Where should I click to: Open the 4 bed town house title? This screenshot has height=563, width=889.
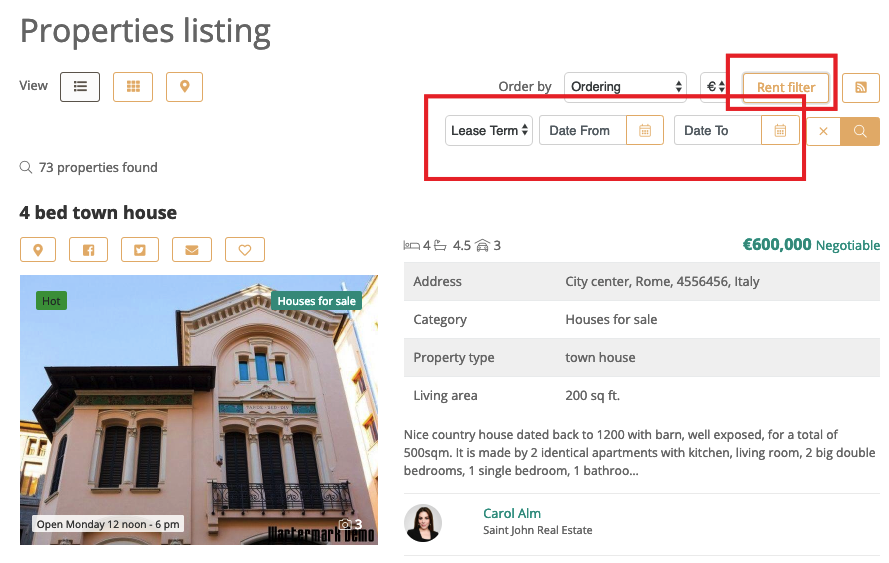(x=98, y=213)
